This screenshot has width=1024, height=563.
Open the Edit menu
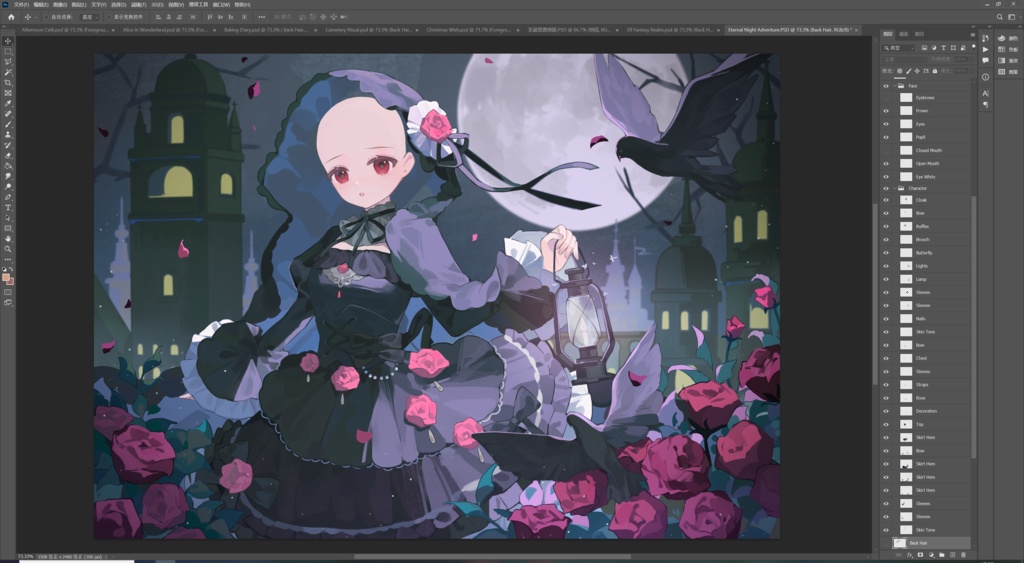pos(41,5)
